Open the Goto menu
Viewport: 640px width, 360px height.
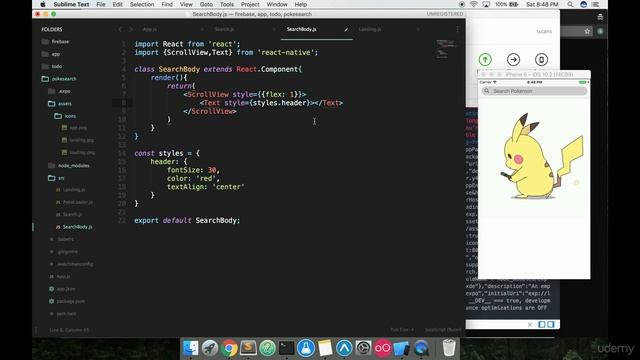(206, 4)
